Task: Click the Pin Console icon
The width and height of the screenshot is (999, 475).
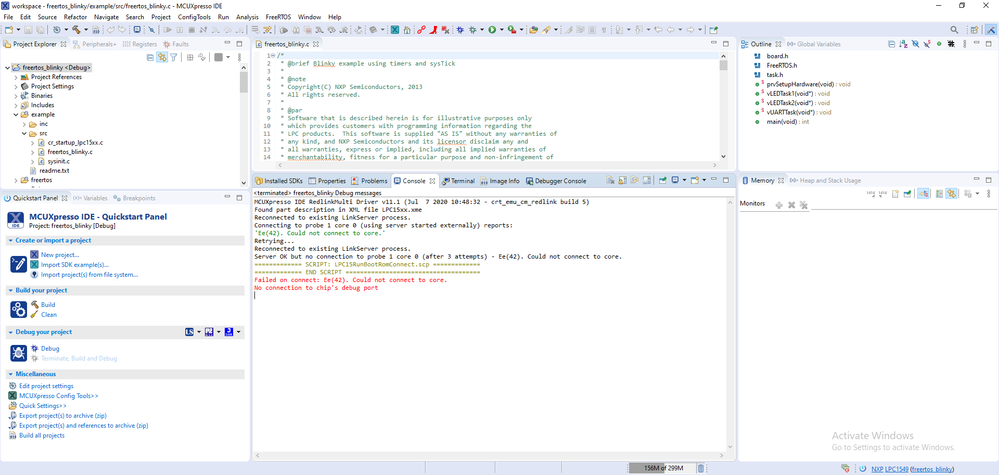Action: [x=662, y=180]
